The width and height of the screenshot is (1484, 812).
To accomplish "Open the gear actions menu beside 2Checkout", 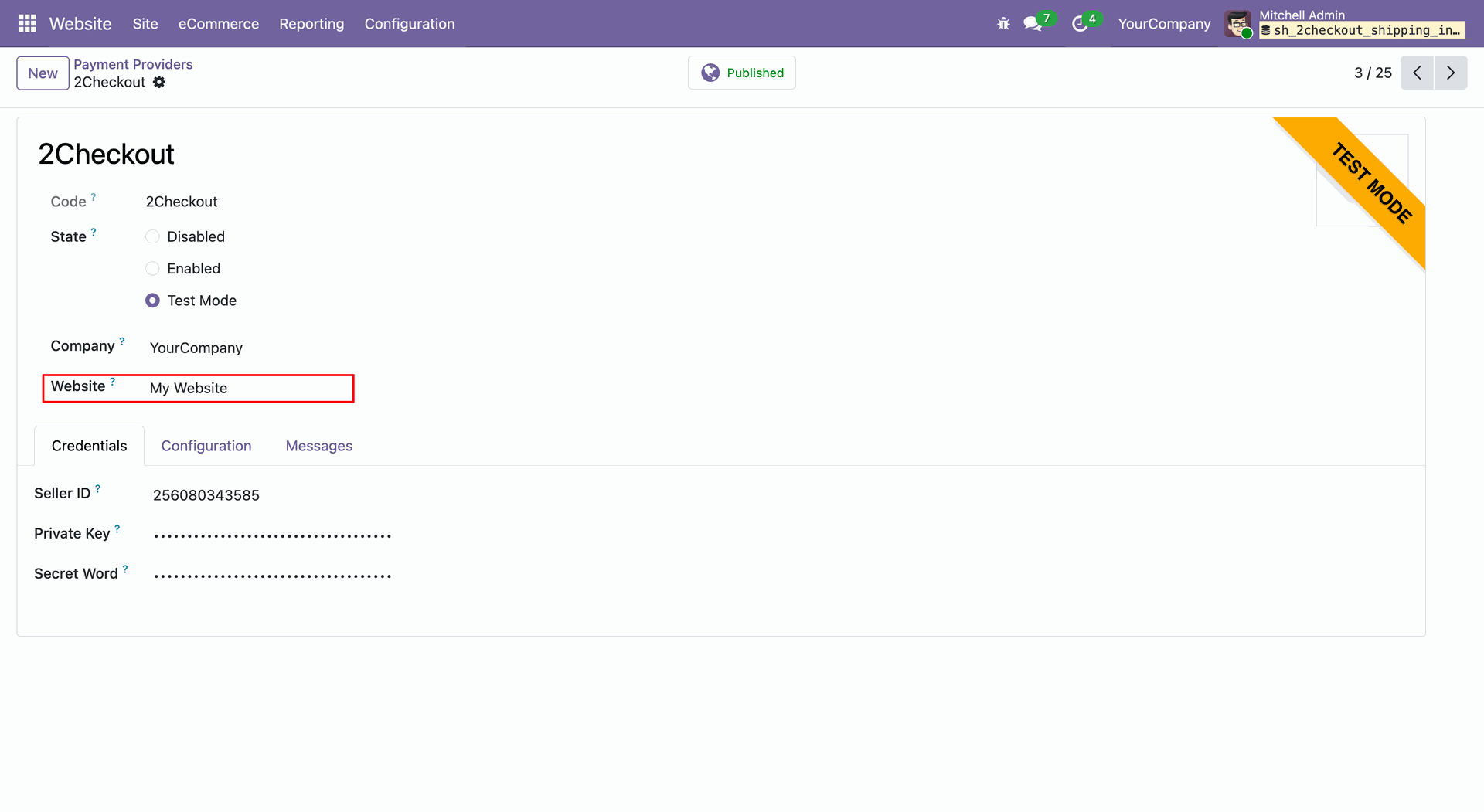I will coord(159,82).
